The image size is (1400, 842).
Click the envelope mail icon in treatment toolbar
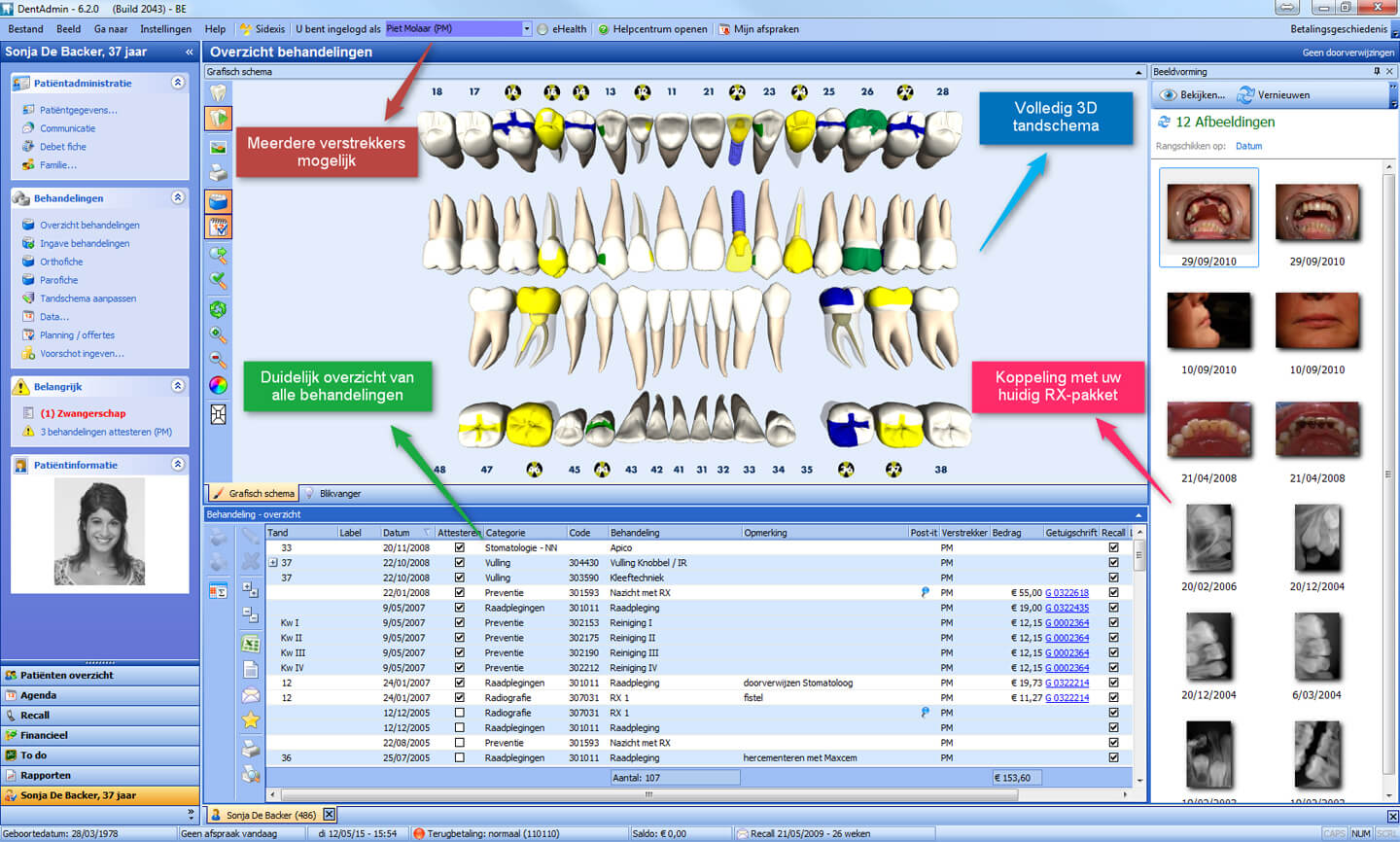(250, 694)
